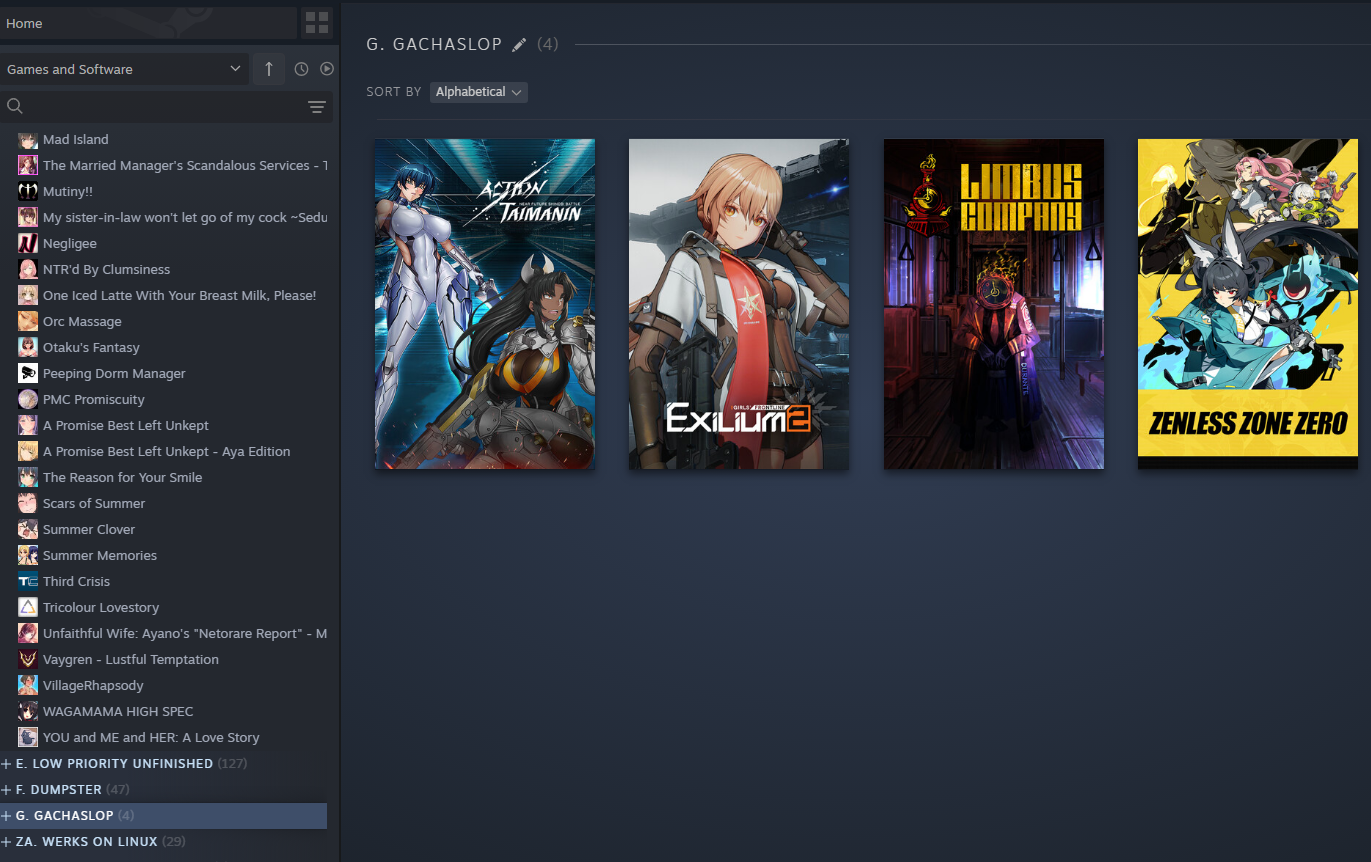Select the Third Crisis game icon
The image size is (1371, 862).
click(28, 581)
